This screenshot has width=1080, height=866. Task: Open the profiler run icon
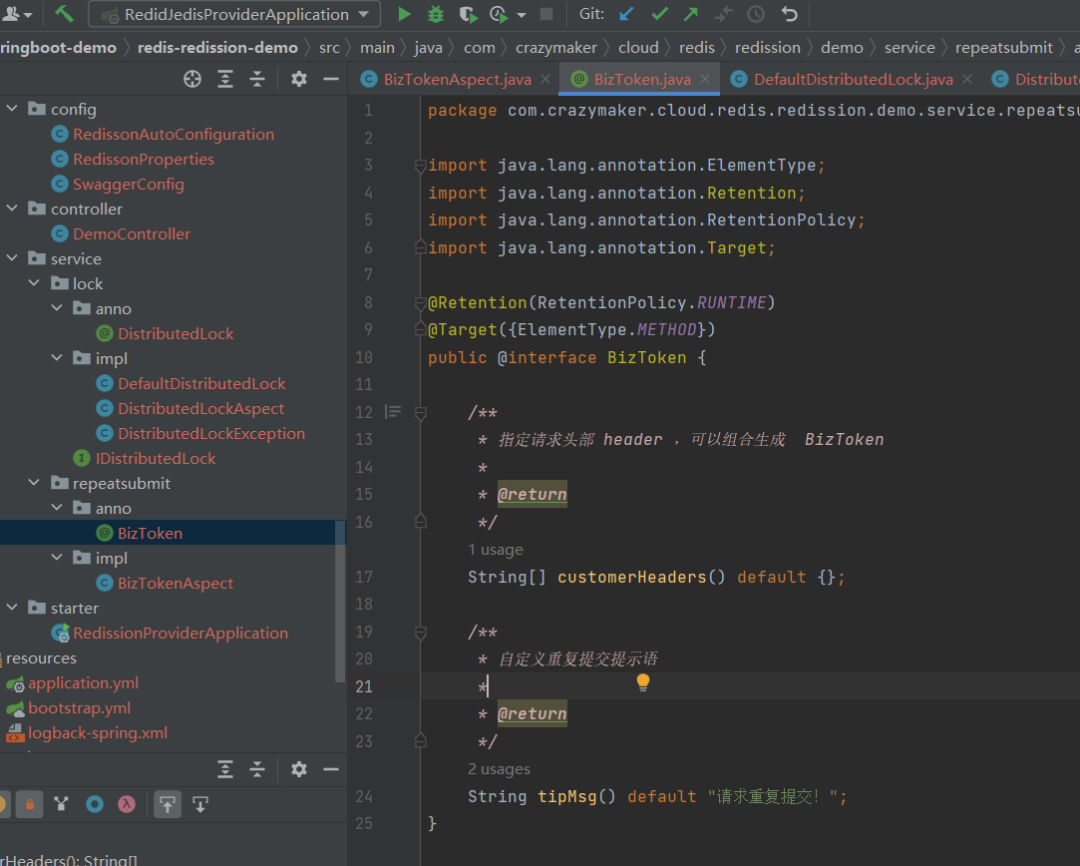pyautogui.click(x=499, y=14)
